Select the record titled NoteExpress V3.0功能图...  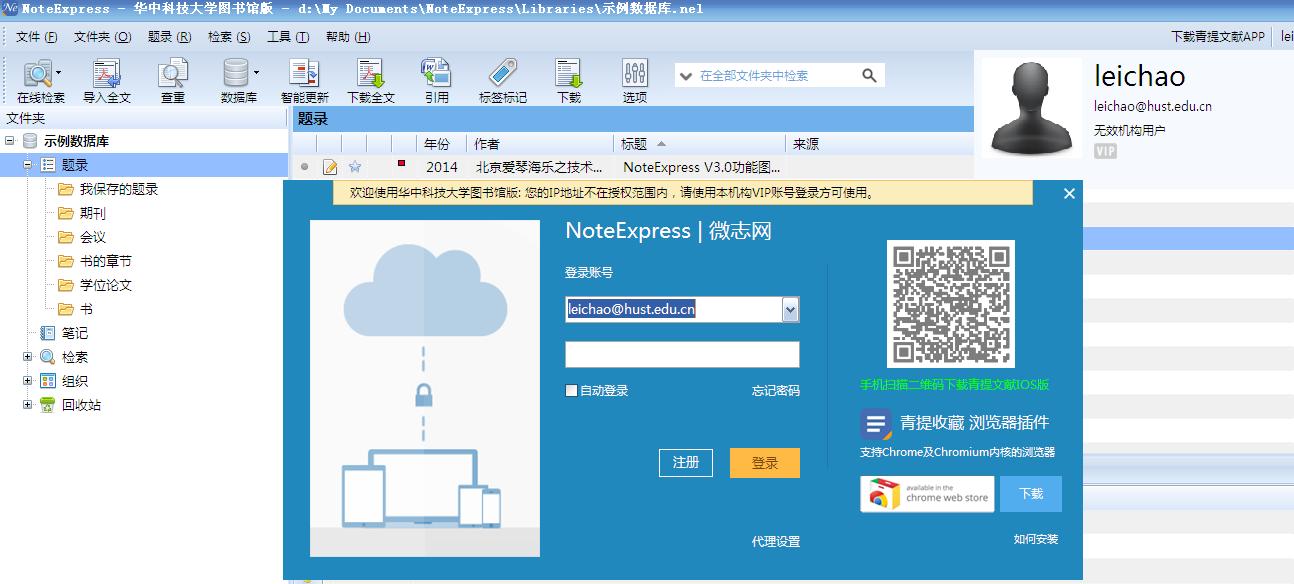[702, 167]
